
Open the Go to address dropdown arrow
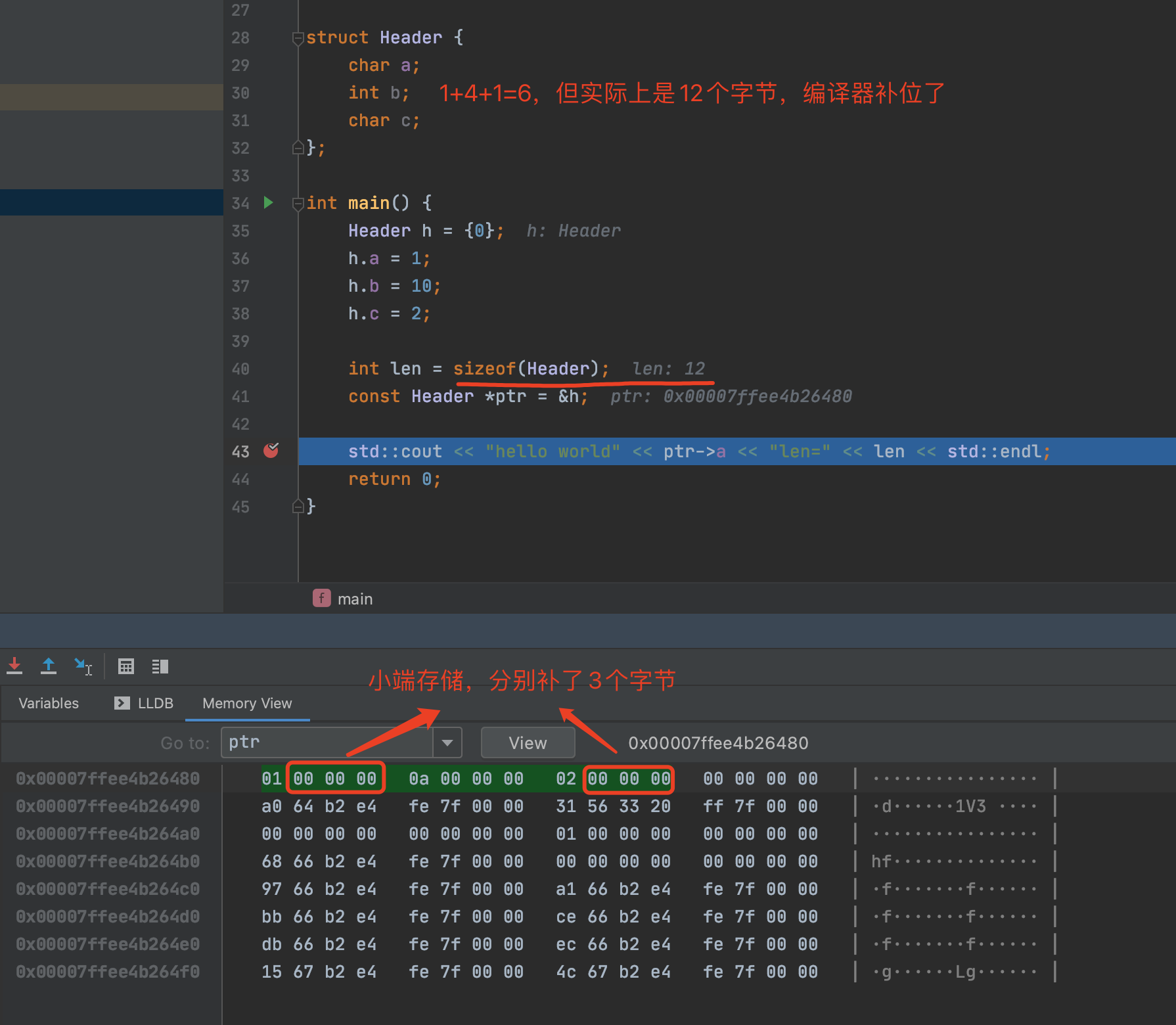tap(447, 742)
